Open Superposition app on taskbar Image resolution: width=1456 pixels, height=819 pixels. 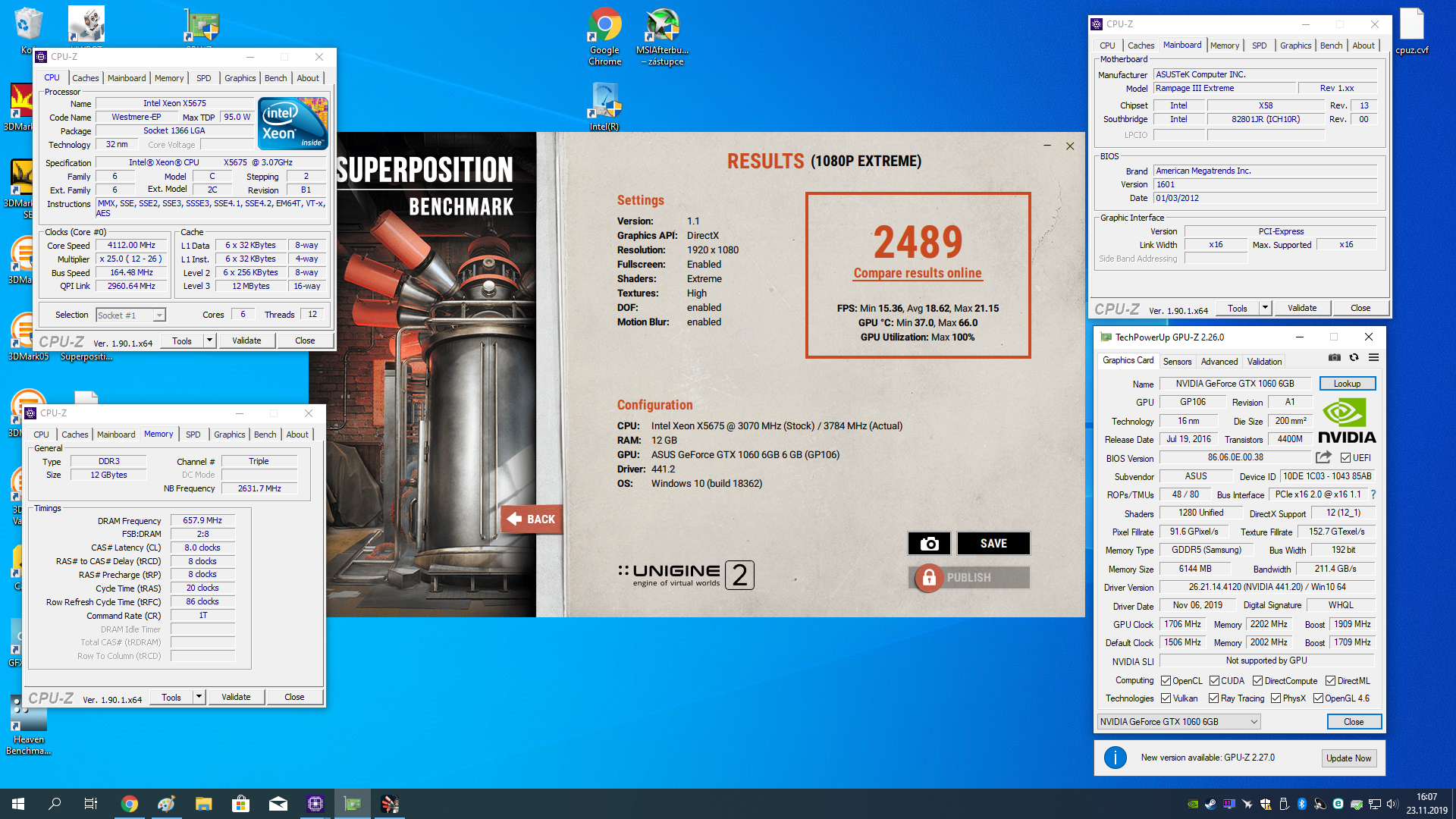tap(390, 804)
